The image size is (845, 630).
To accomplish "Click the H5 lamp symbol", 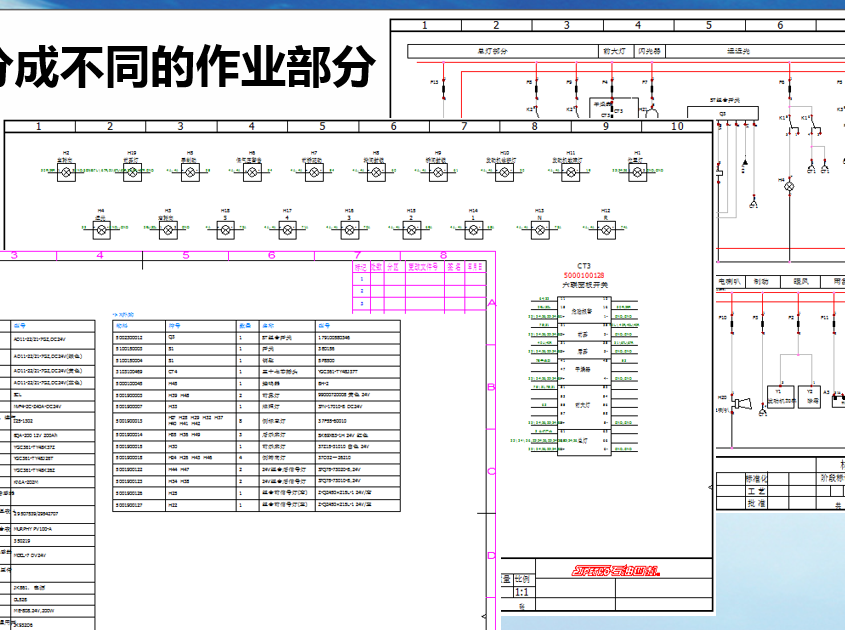I will coord(190,172).
